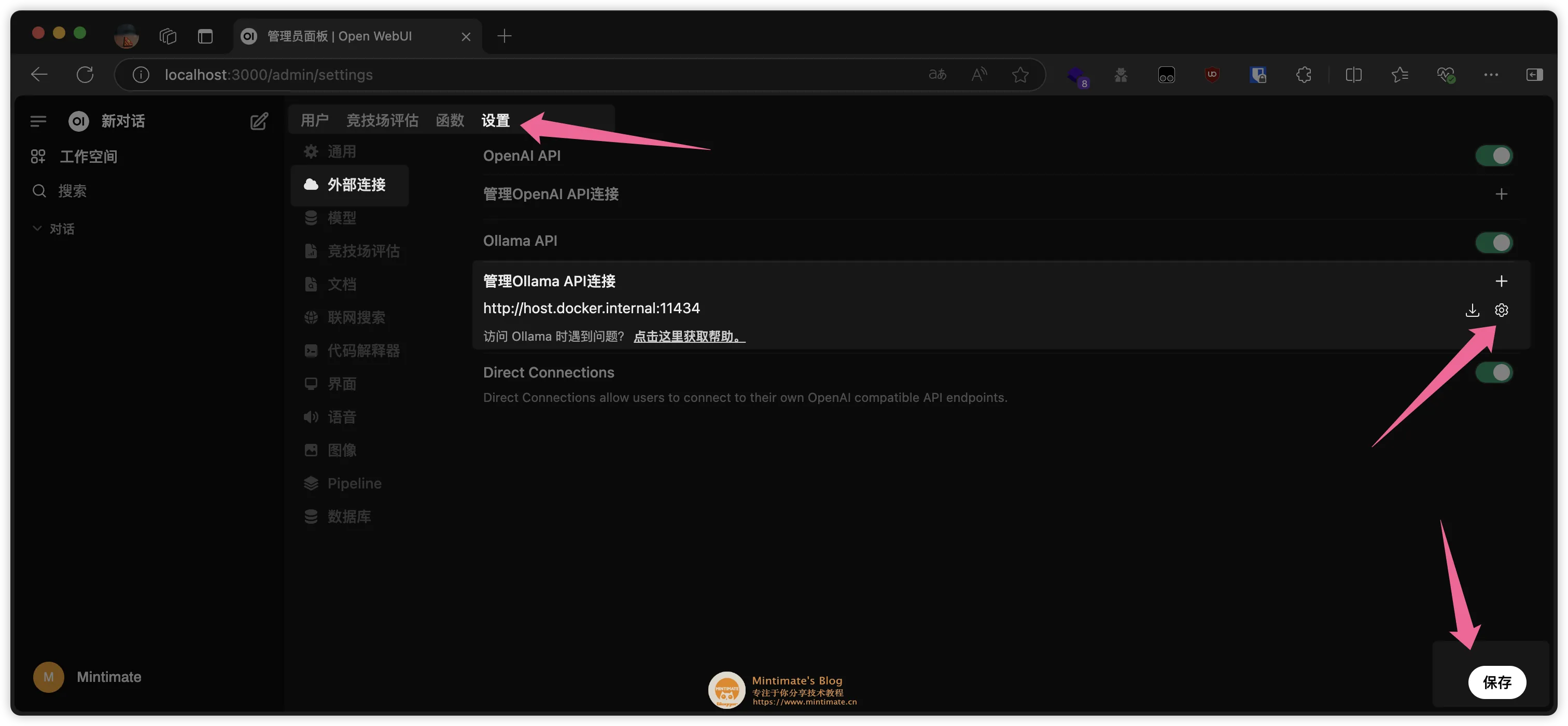Open browser extensions puzzle icon
Image resolution: width=1568 pixels, height=726 pixels.
click(1303, 75)
